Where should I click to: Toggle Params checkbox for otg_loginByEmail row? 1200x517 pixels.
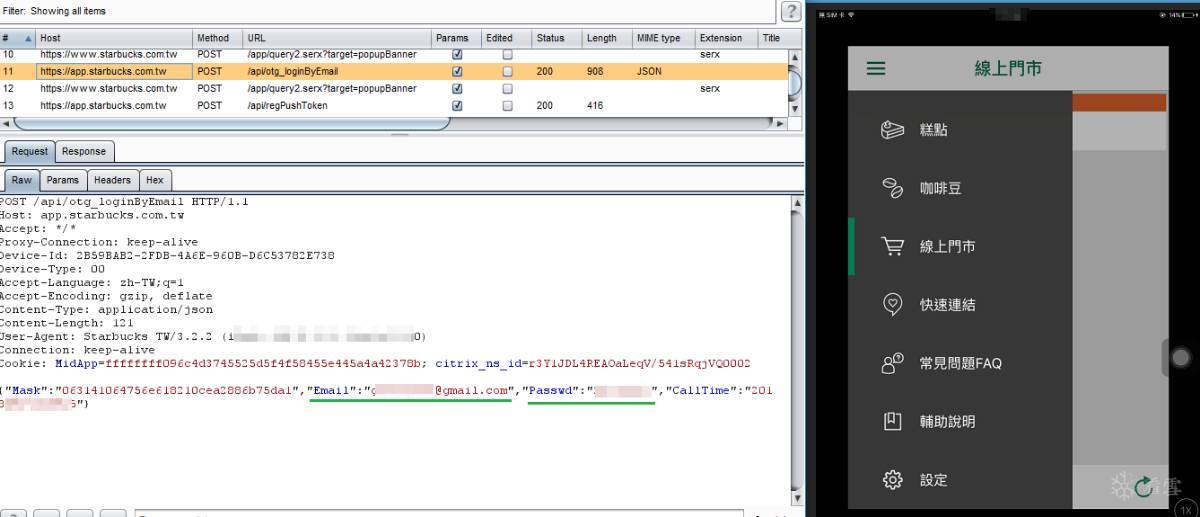(x=457, y=72)
